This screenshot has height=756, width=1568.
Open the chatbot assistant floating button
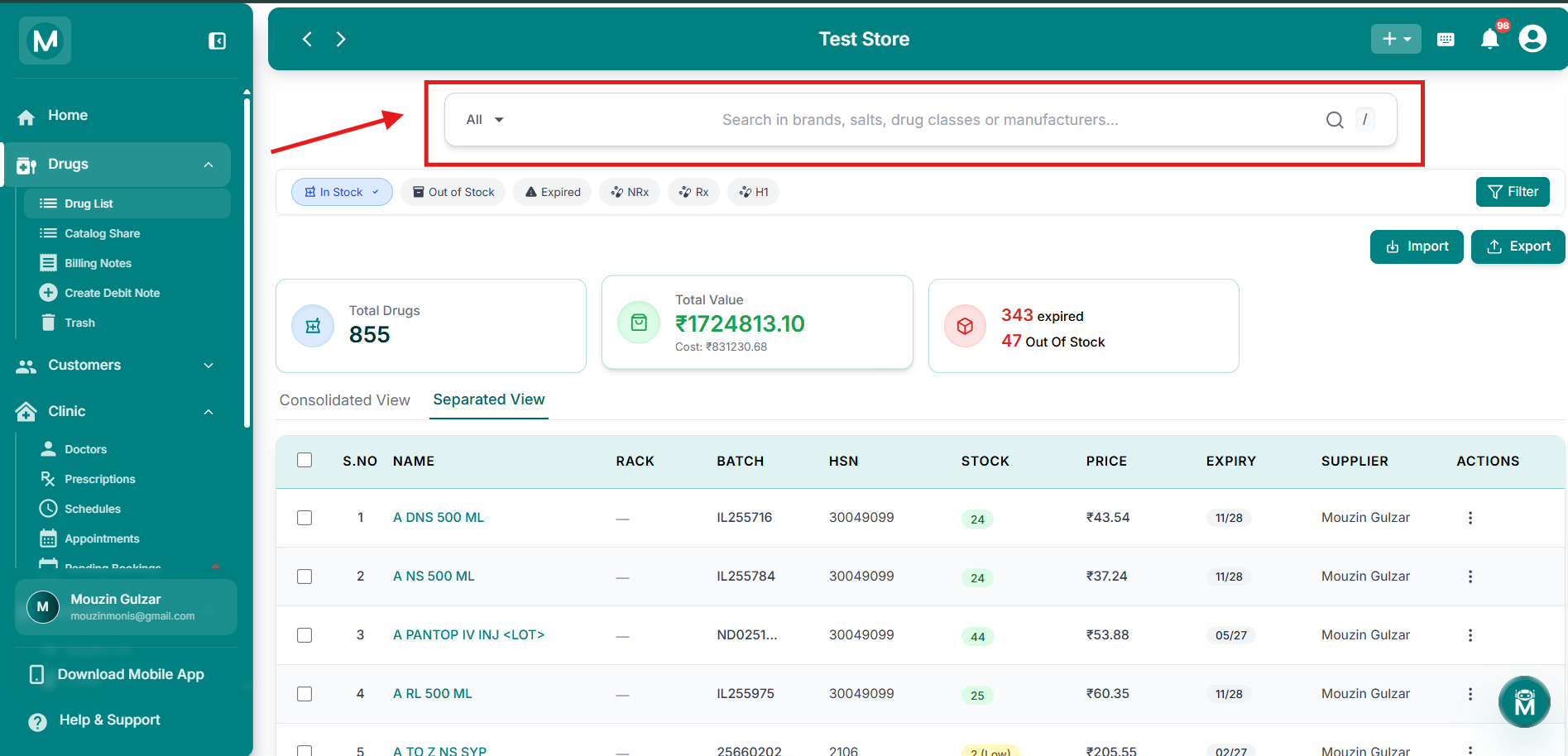(1524, 702)
